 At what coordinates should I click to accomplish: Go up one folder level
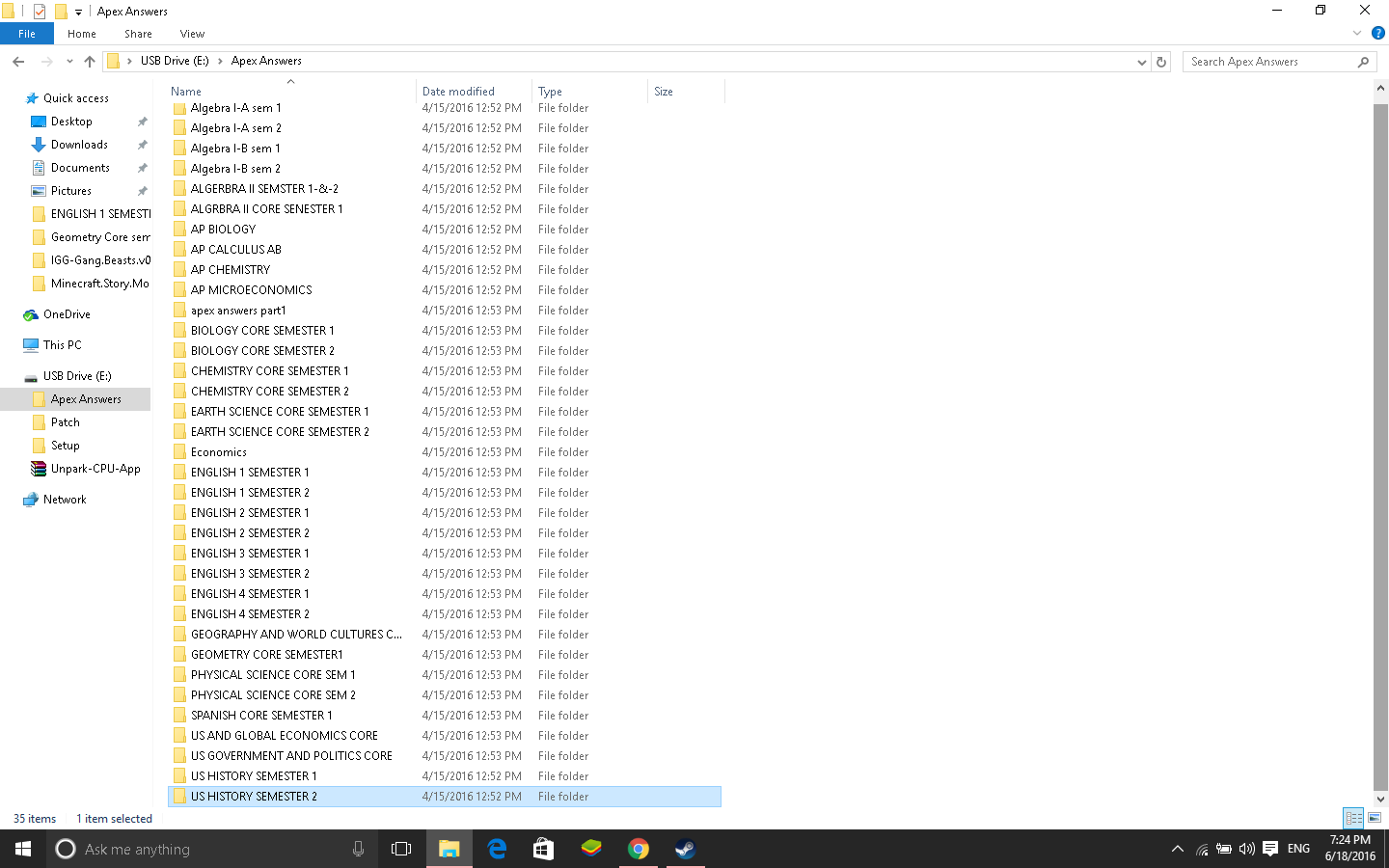[x=90, y=62]
